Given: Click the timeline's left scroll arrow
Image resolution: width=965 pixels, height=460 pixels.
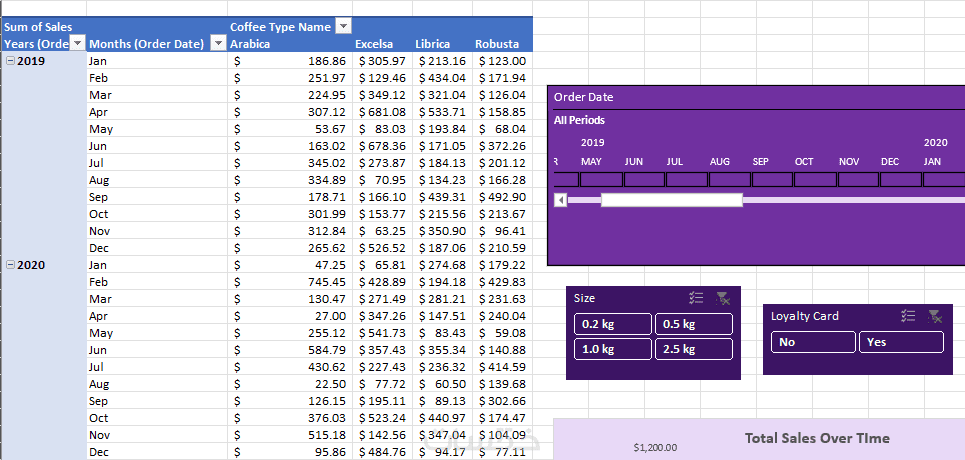Looking at the screenshot, I should click(x=560, y=200).
